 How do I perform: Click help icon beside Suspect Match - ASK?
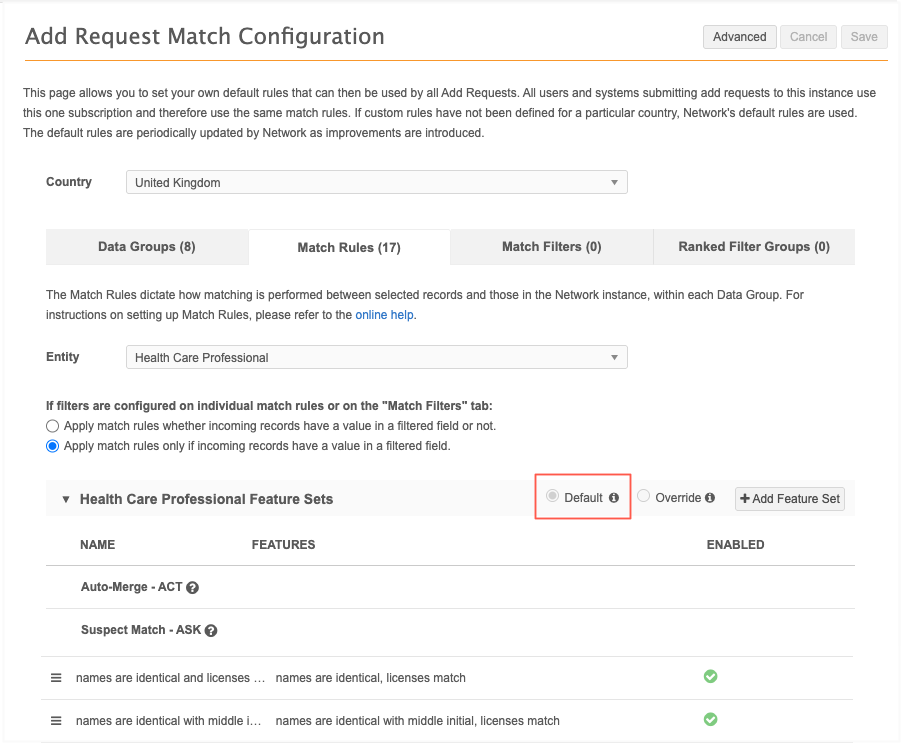[211, 630]
